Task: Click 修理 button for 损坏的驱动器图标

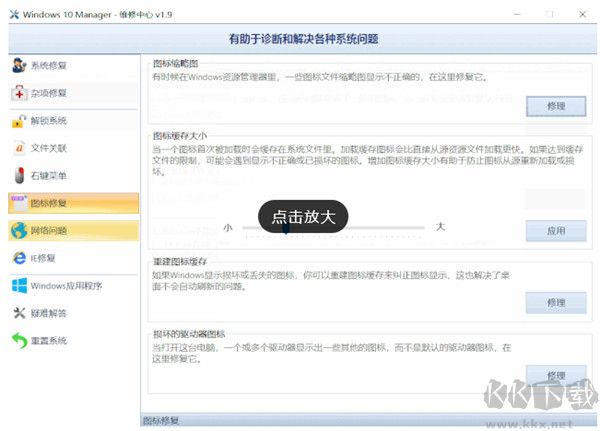Action: click(556, 375)
